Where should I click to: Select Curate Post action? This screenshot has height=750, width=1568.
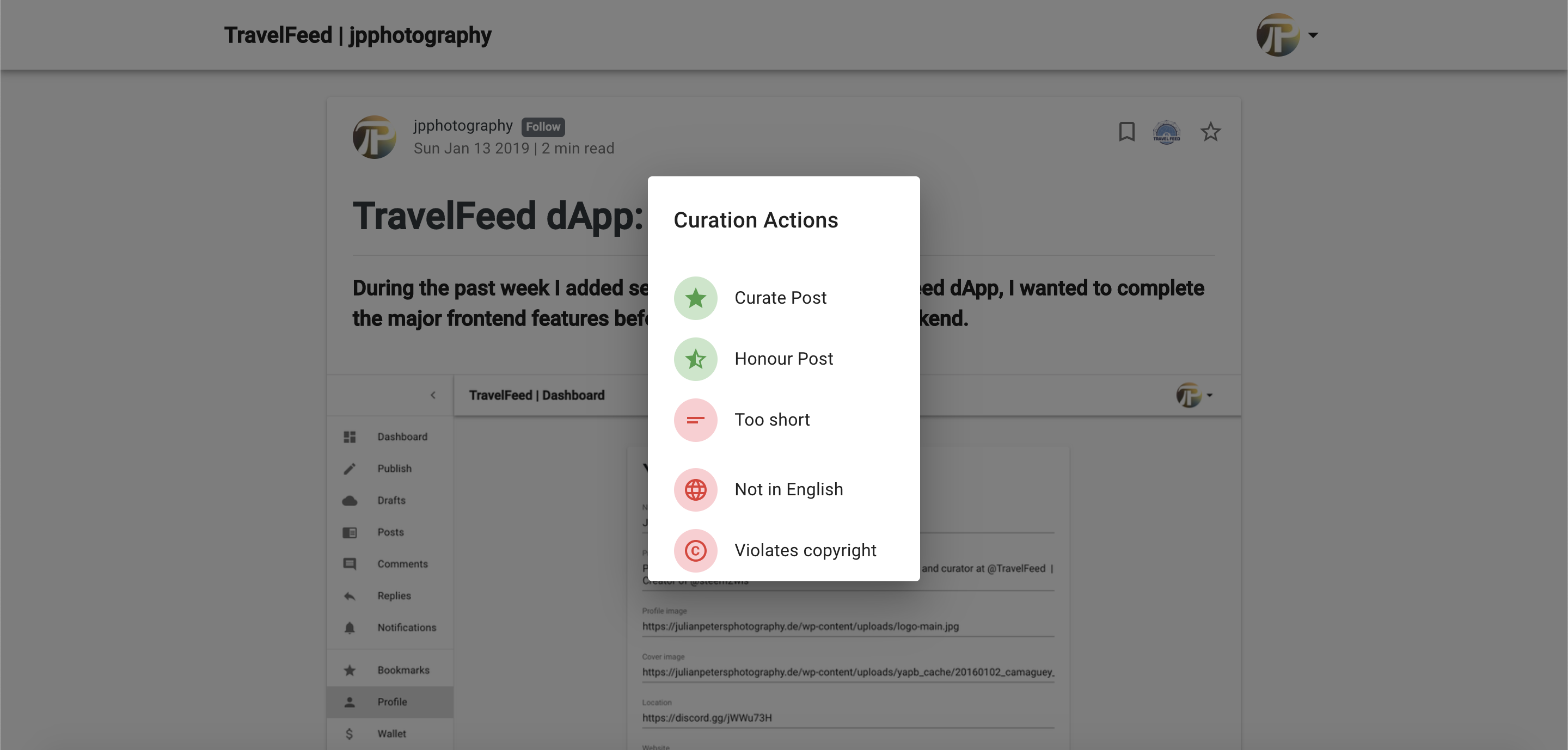click(x=783, y=298)
